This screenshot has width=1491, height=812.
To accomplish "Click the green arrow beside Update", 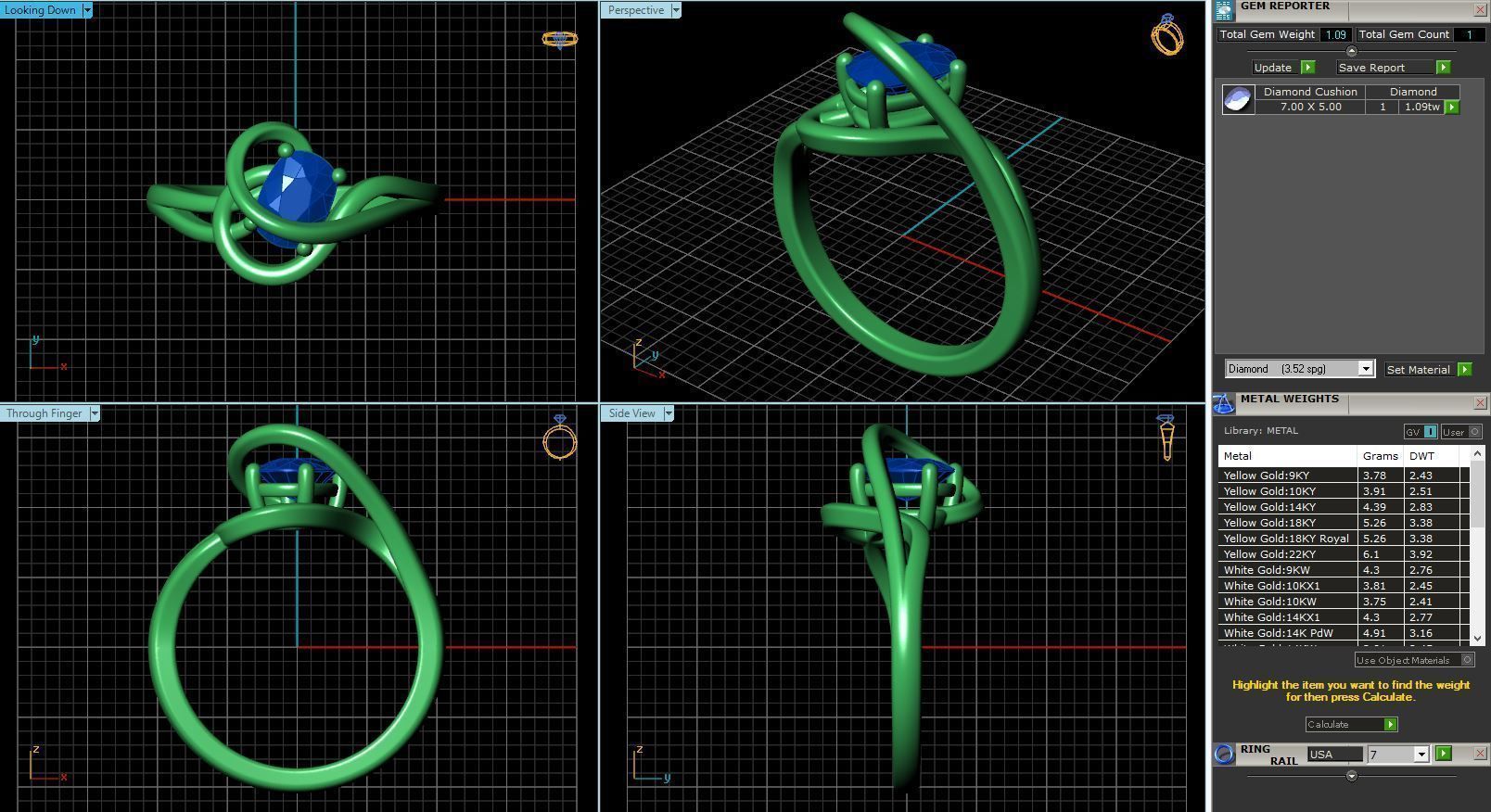I will click(1308, 68).
